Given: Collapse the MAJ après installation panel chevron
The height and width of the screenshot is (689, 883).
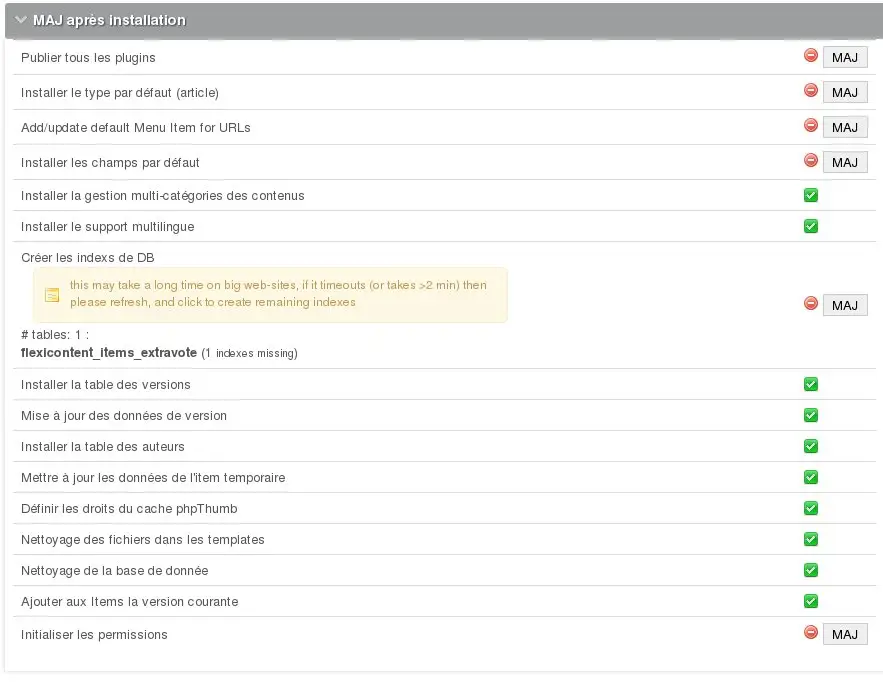Looking at the screenshot, I should (21, 20).
